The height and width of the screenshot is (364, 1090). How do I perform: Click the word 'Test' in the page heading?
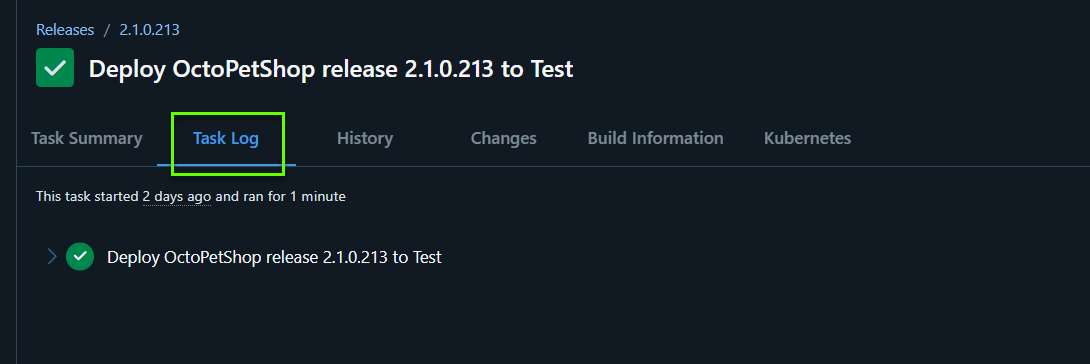click(552, 69)
